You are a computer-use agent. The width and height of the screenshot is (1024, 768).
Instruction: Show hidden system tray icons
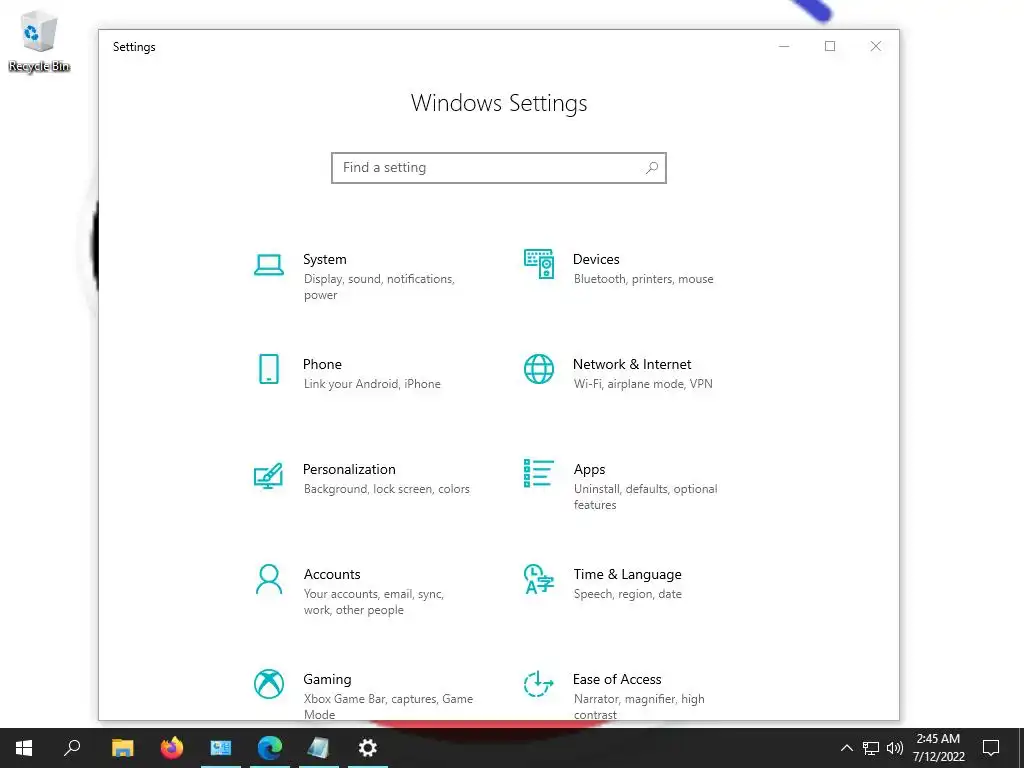tap(846, 748)
